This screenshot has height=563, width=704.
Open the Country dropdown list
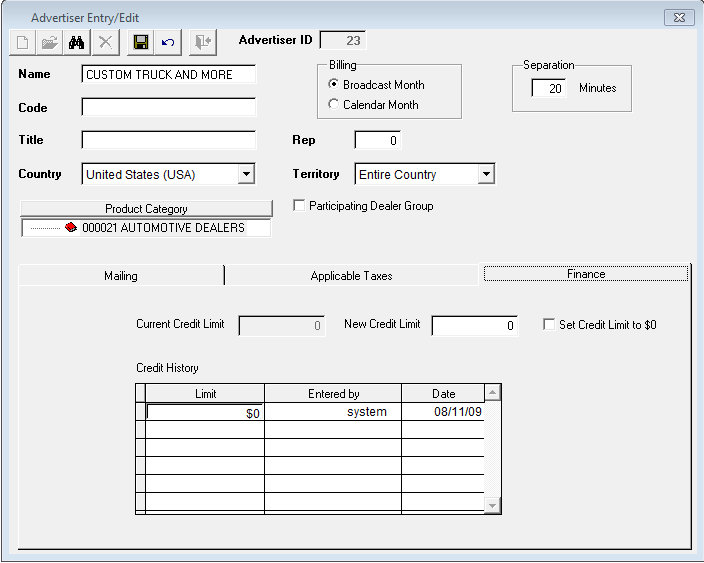[x=246, y=175]
